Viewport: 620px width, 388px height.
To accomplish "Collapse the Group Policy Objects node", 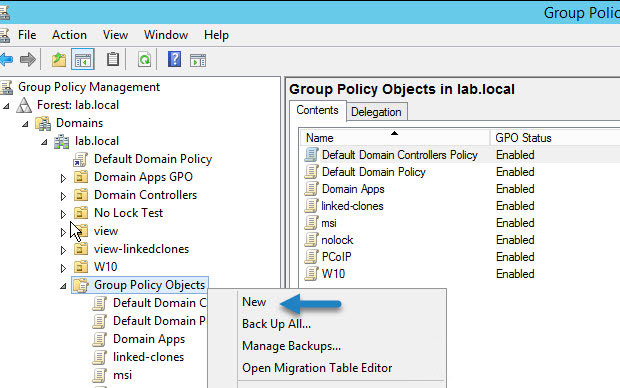I will (63, 286).
